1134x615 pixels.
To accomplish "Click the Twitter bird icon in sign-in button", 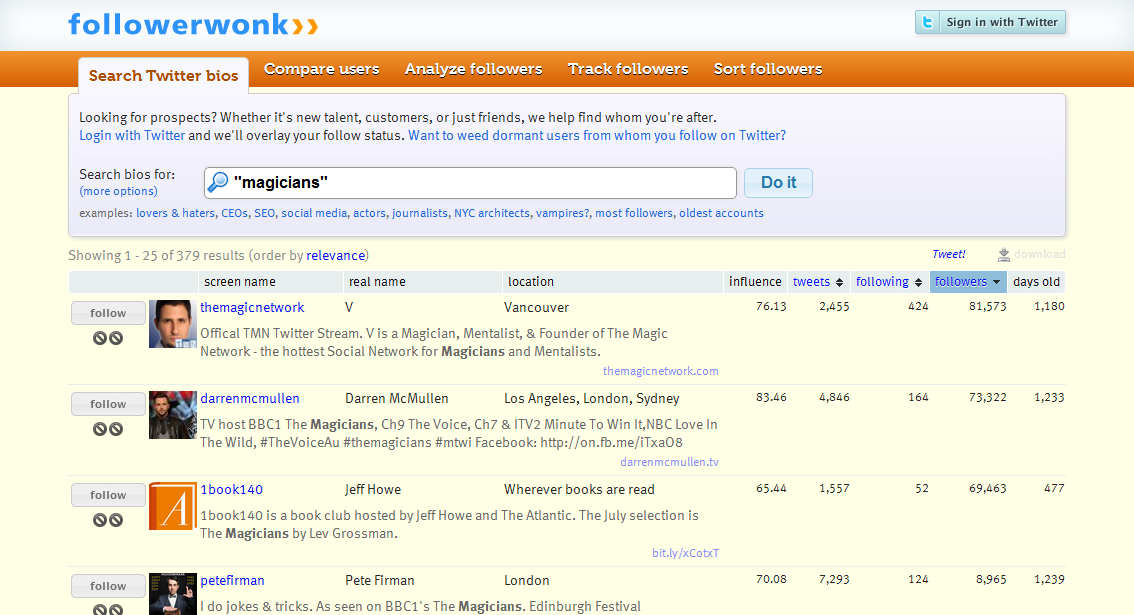I will (x=928, y=22).
